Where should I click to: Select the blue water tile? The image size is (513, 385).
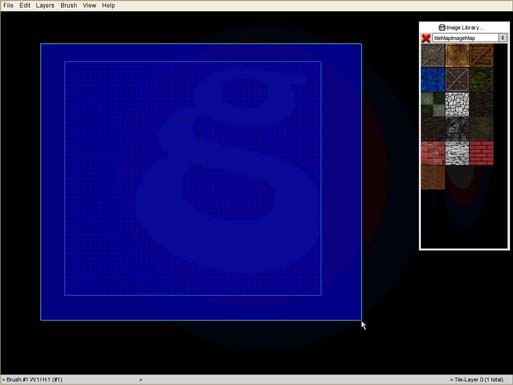pos(433,80)
